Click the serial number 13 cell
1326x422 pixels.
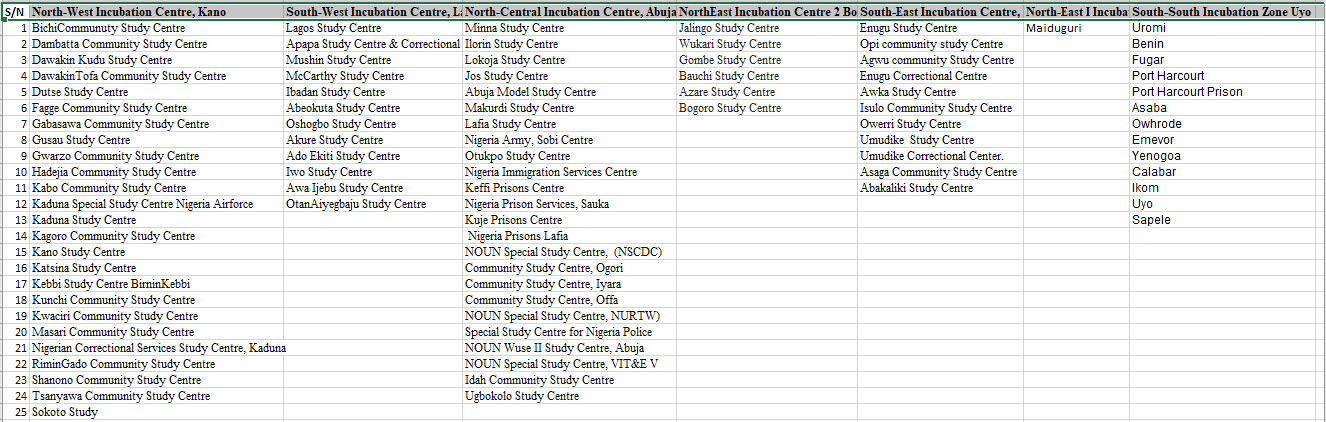(16, 220)
